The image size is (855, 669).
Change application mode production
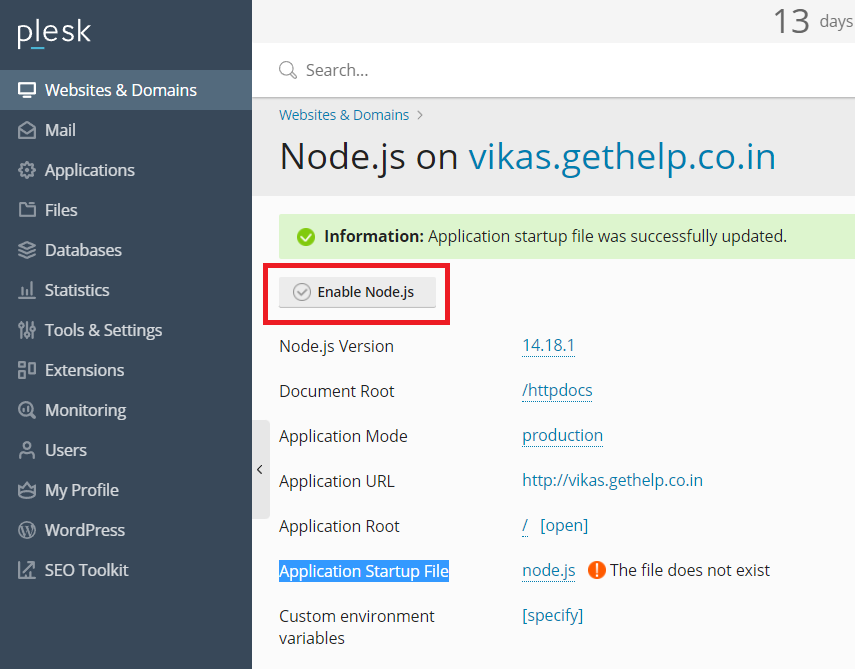point(562,436)
